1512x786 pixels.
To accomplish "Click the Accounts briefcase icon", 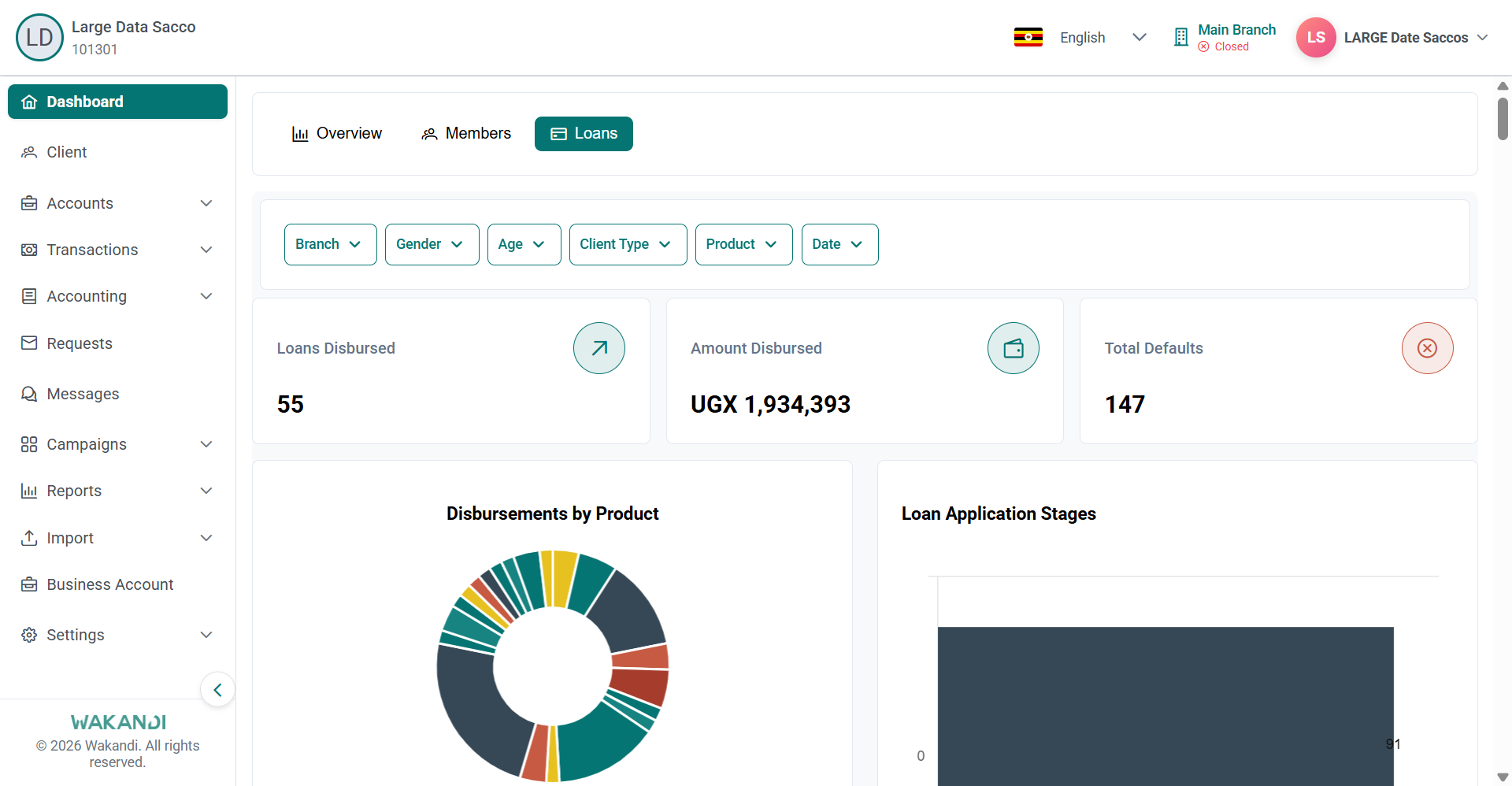I will click(29, 203).
